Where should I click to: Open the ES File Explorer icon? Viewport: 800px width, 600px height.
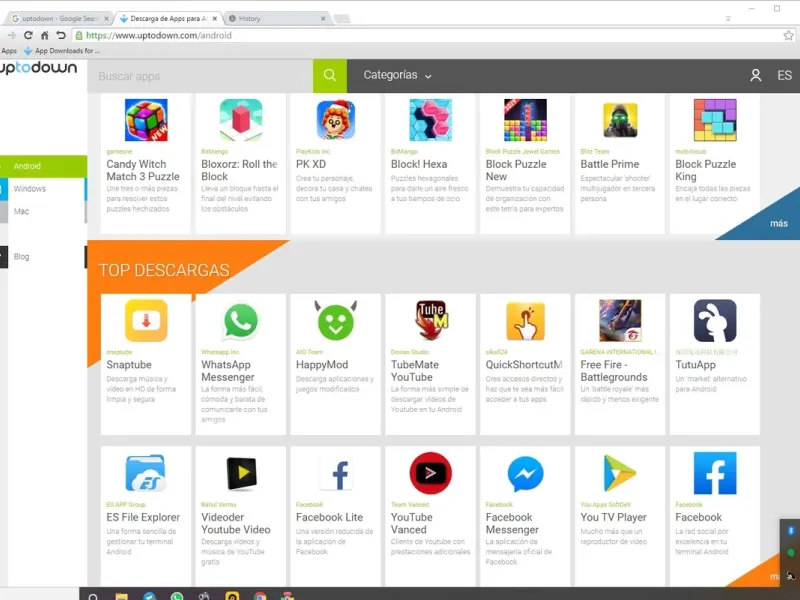click(x=146, y=473)
